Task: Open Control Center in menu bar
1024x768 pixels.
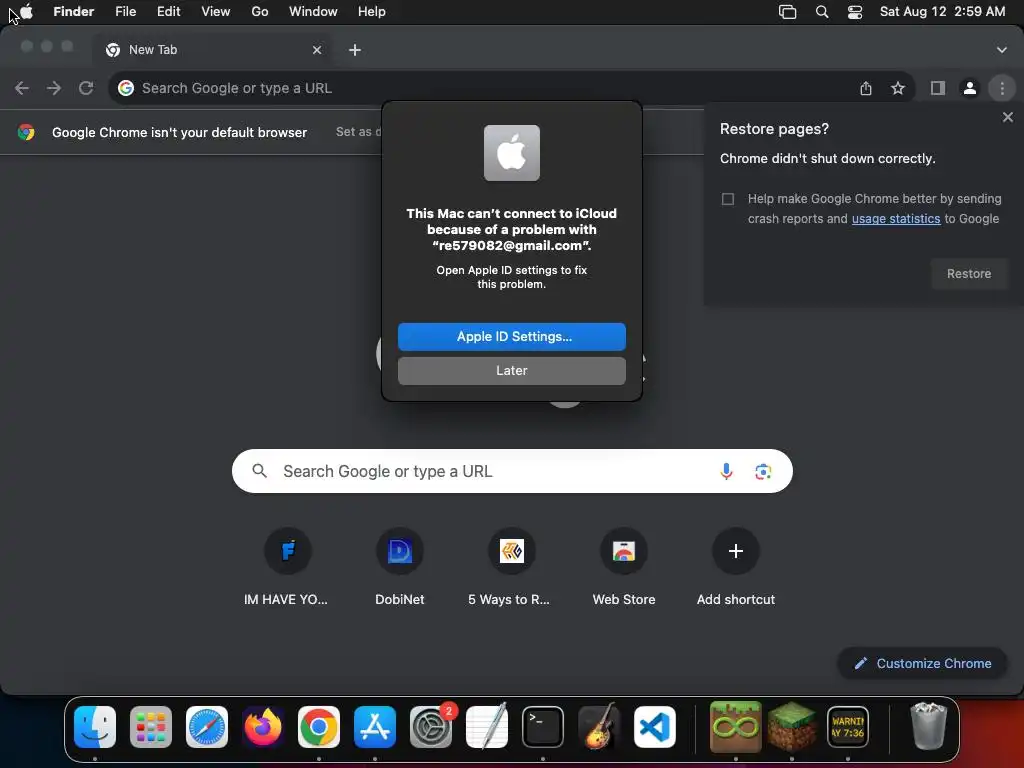Action: [855, 12]
